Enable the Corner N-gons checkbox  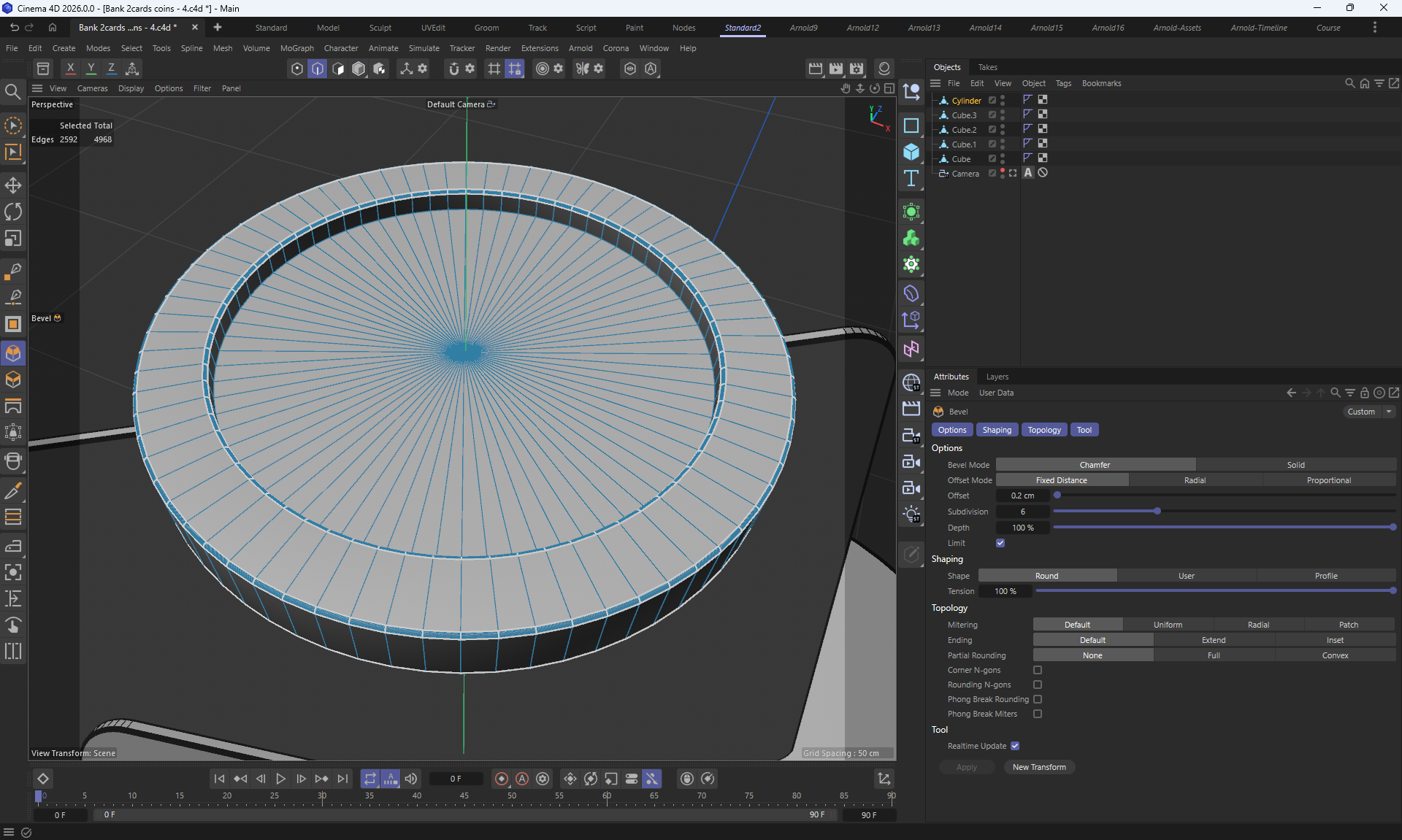click(1038, 670)
